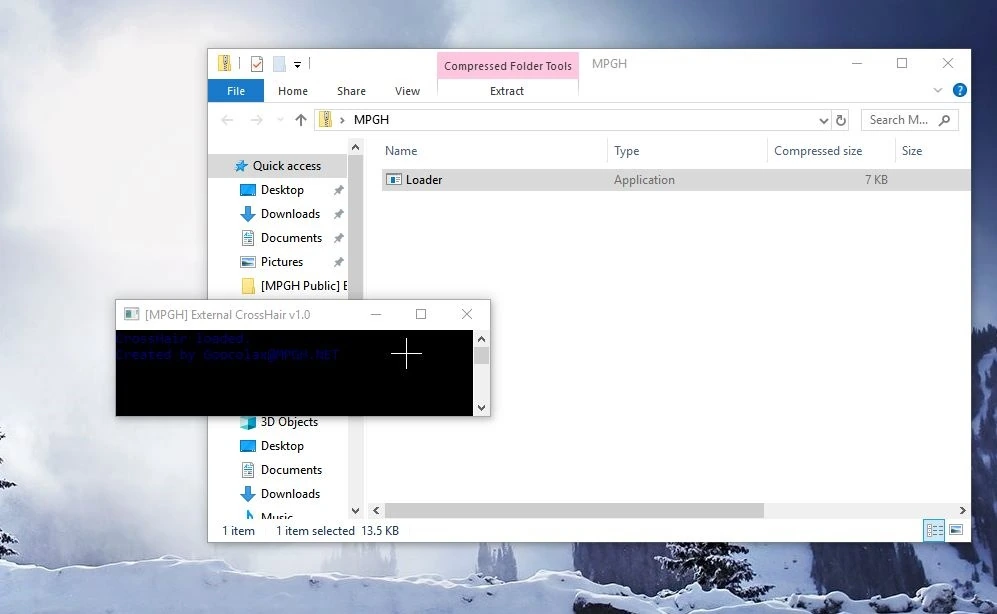Open the Customize Quick Access Toolbar dropdown
The width and height of the screenshot is (997, 614).
click(297, 64)
